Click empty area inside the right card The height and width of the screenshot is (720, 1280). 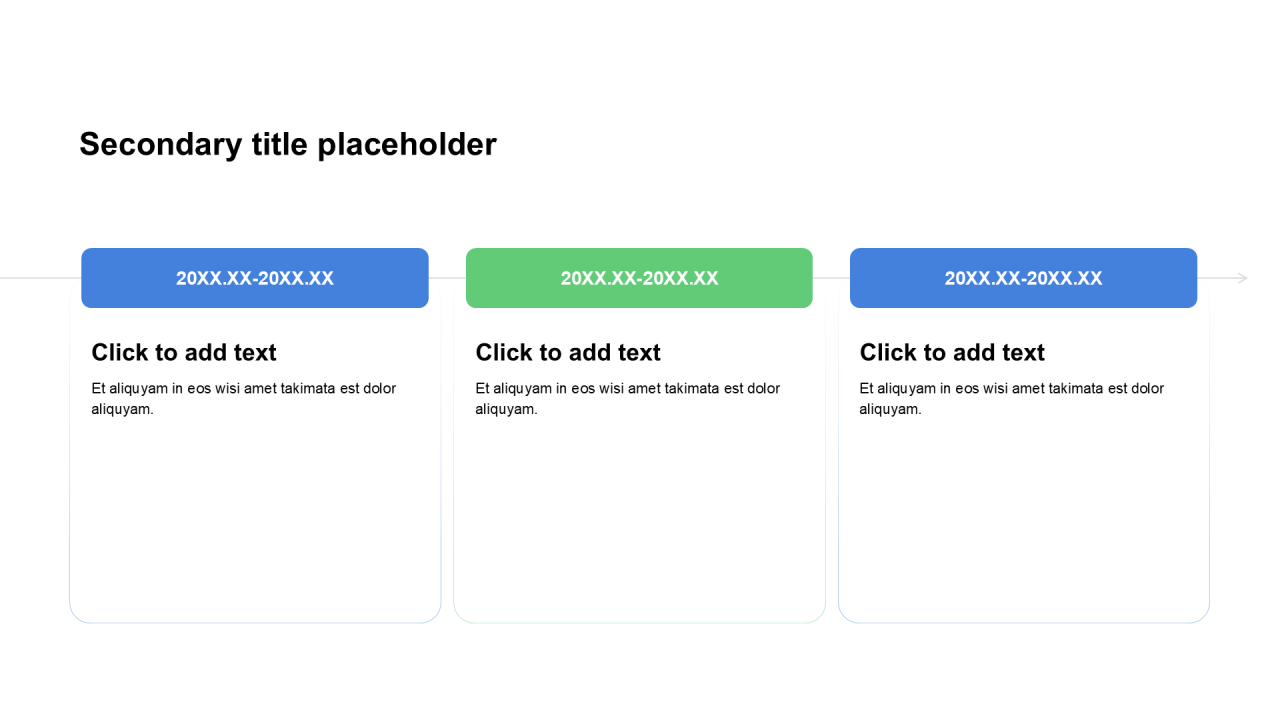[1023, 520]
